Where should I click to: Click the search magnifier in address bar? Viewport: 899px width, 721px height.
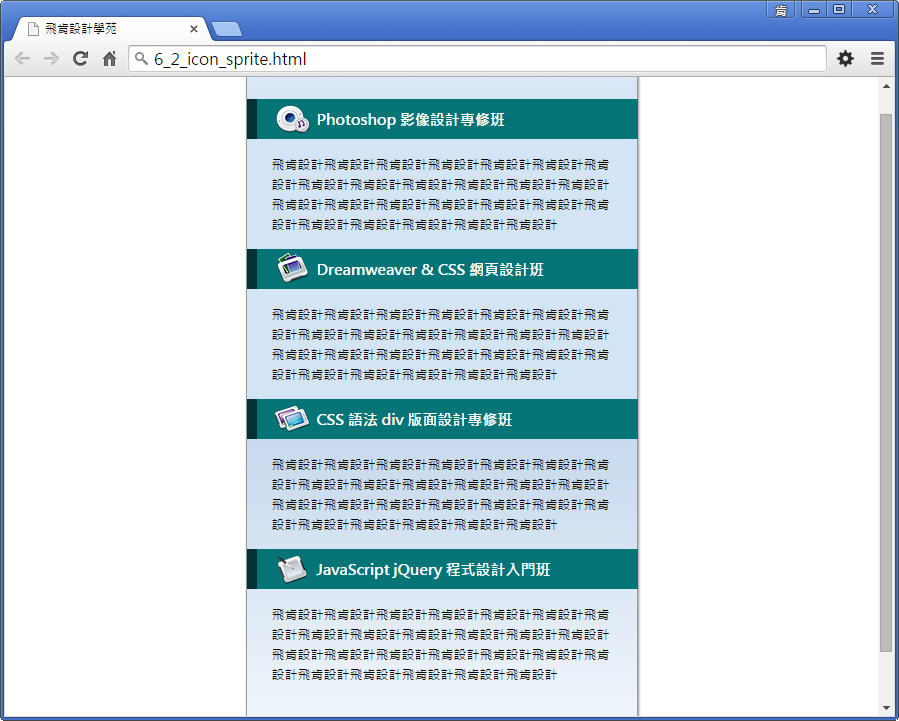(141, 58)
